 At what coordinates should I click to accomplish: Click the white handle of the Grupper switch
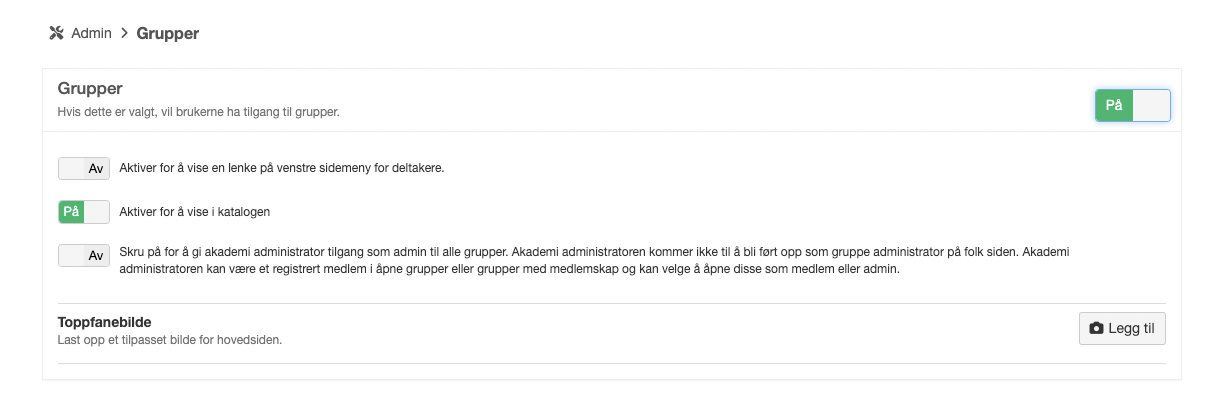tap(1151, 105)
